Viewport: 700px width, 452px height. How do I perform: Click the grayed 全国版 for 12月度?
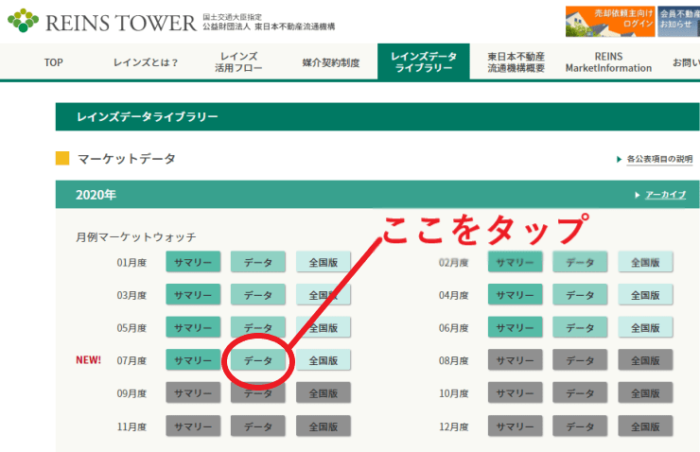[645, 426]
